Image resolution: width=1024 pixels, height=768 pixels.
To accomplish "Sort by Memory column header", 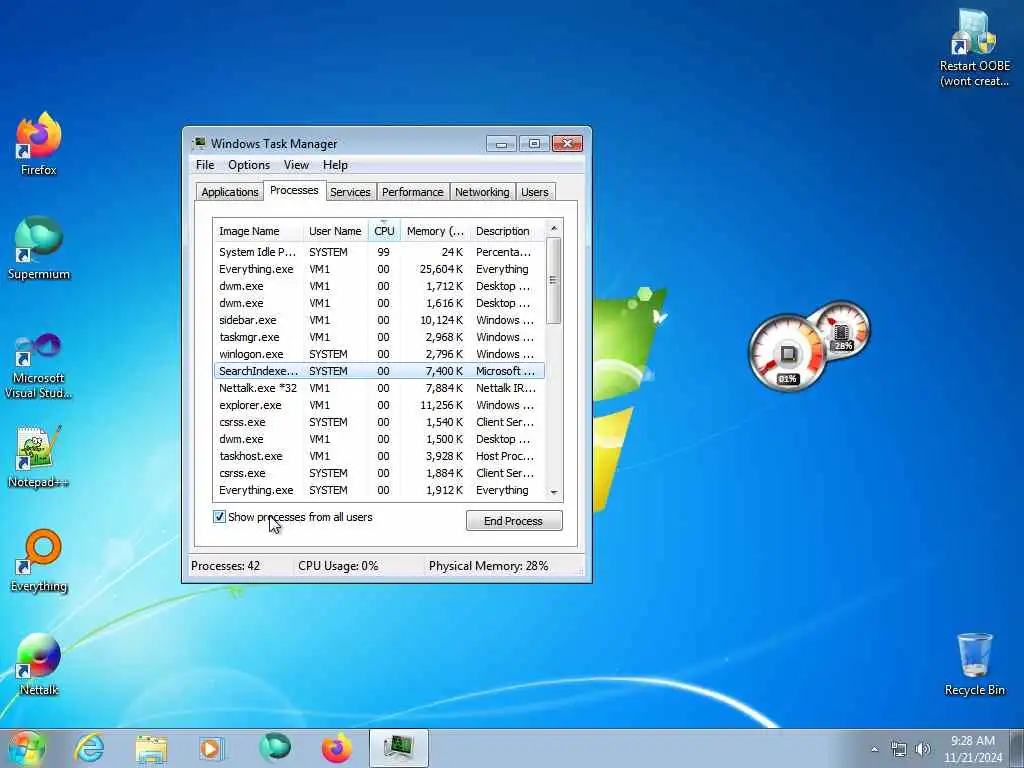I will [435, 231].
